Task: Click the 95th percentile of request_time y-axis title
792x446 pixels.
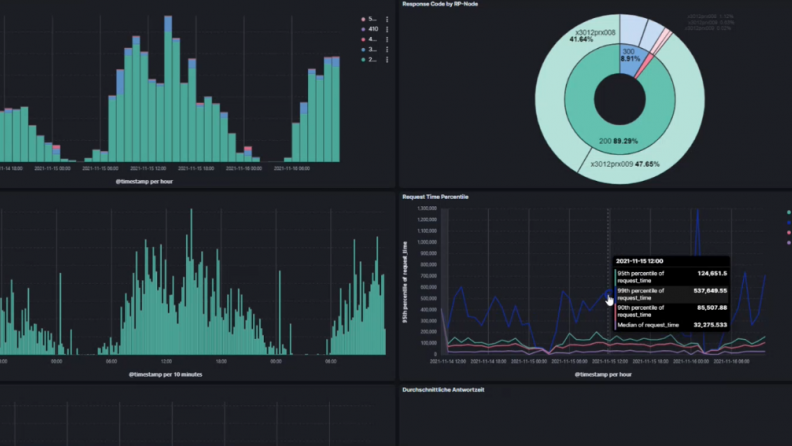Action: click(x=405, y=282)
